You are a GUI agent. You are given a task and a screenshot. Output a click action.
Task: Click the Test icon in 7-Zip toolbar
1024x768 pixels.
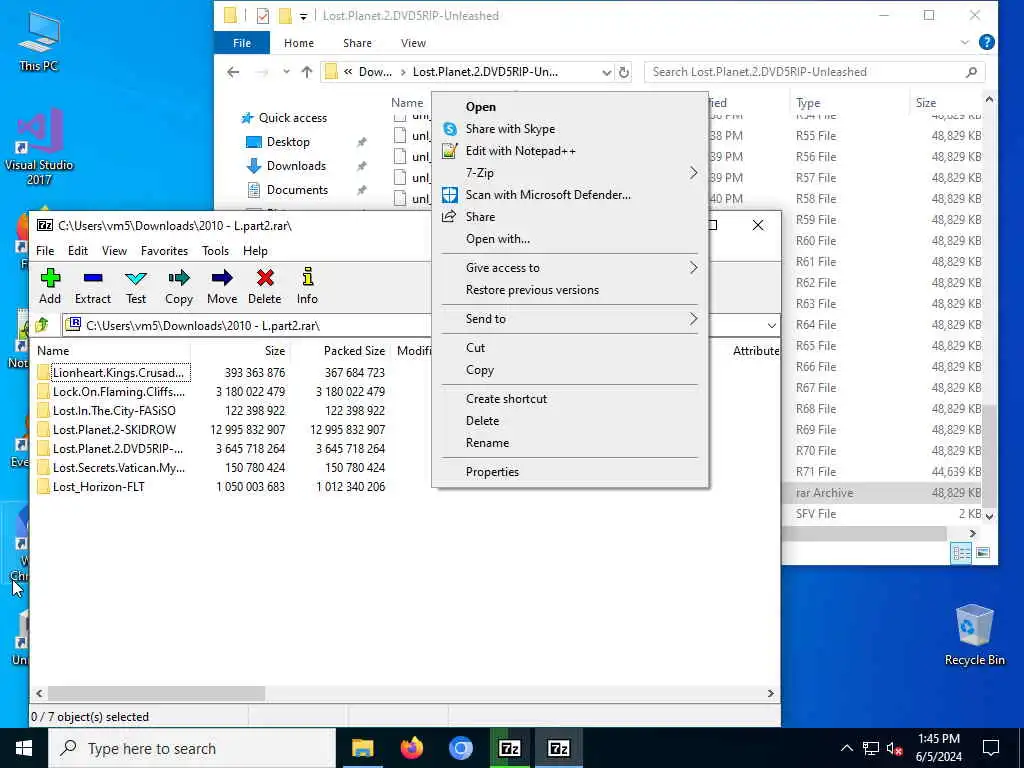(x=136, y=286)
